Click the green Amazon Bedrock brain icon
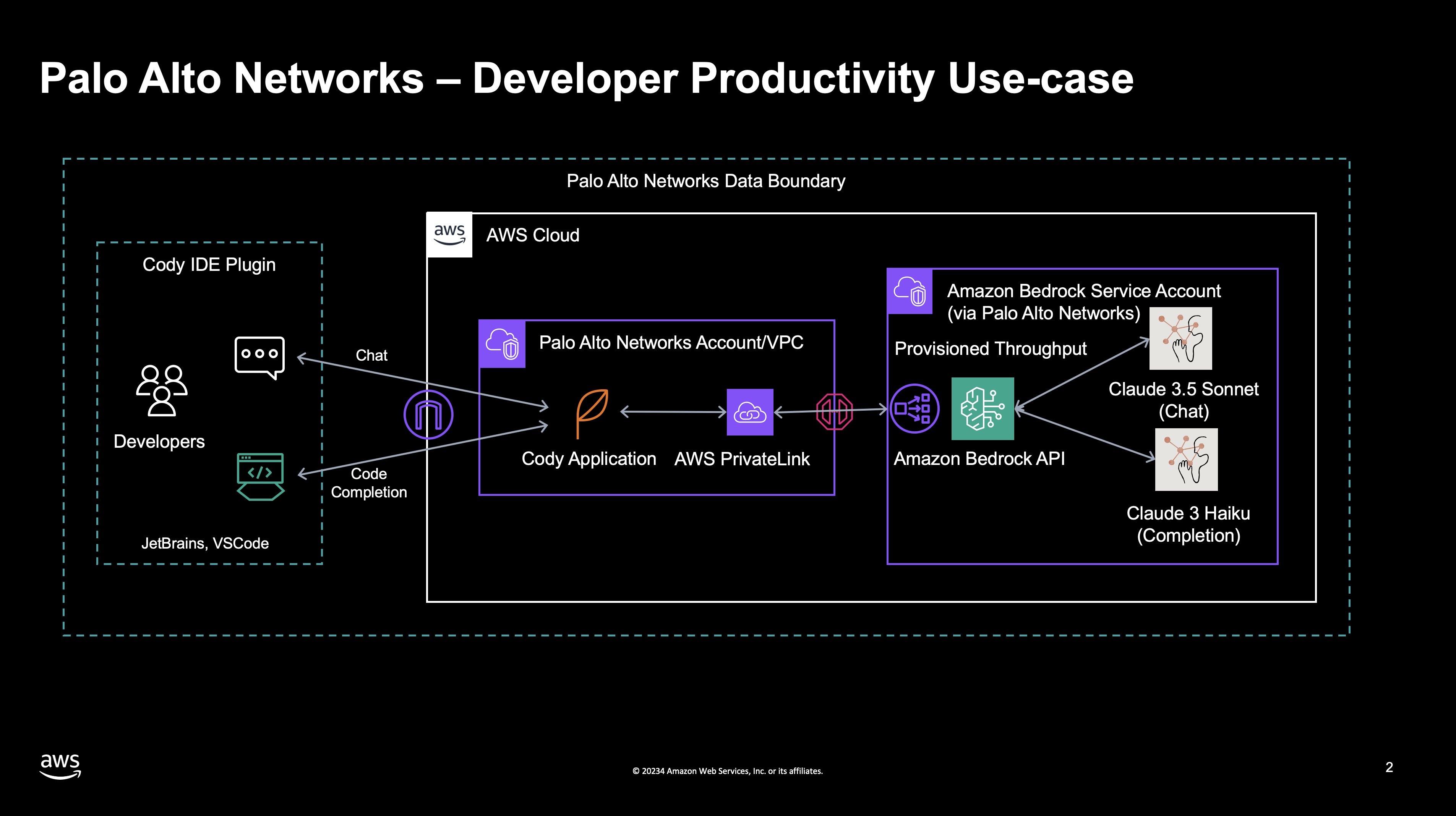Screen dimensions: 1456x816 click(983, 408)
